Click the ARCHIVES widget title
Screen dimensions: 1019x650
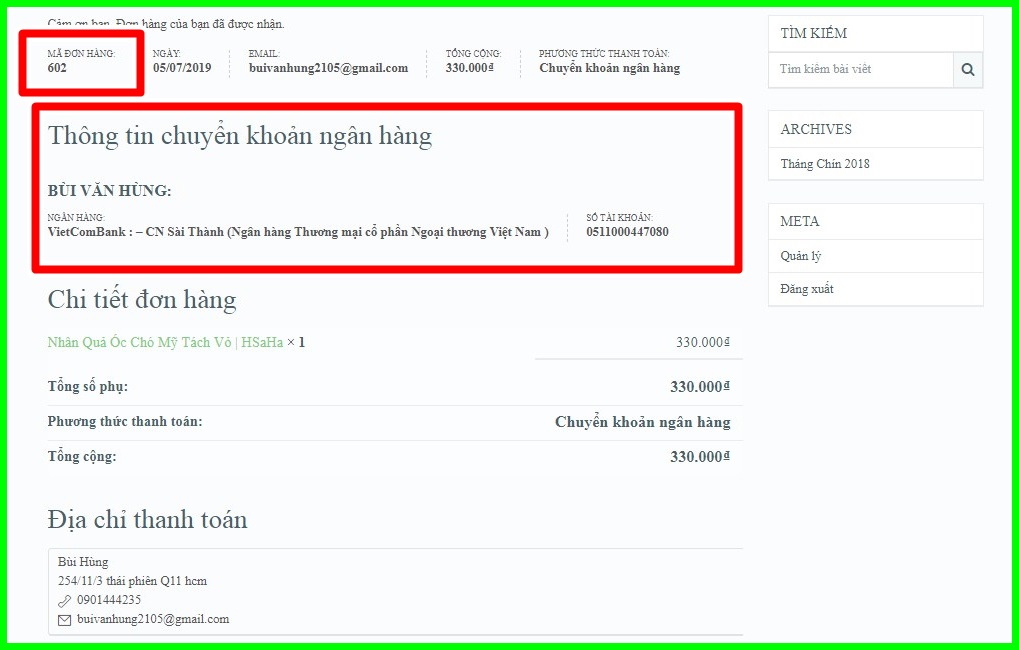[x=816, y=129]
